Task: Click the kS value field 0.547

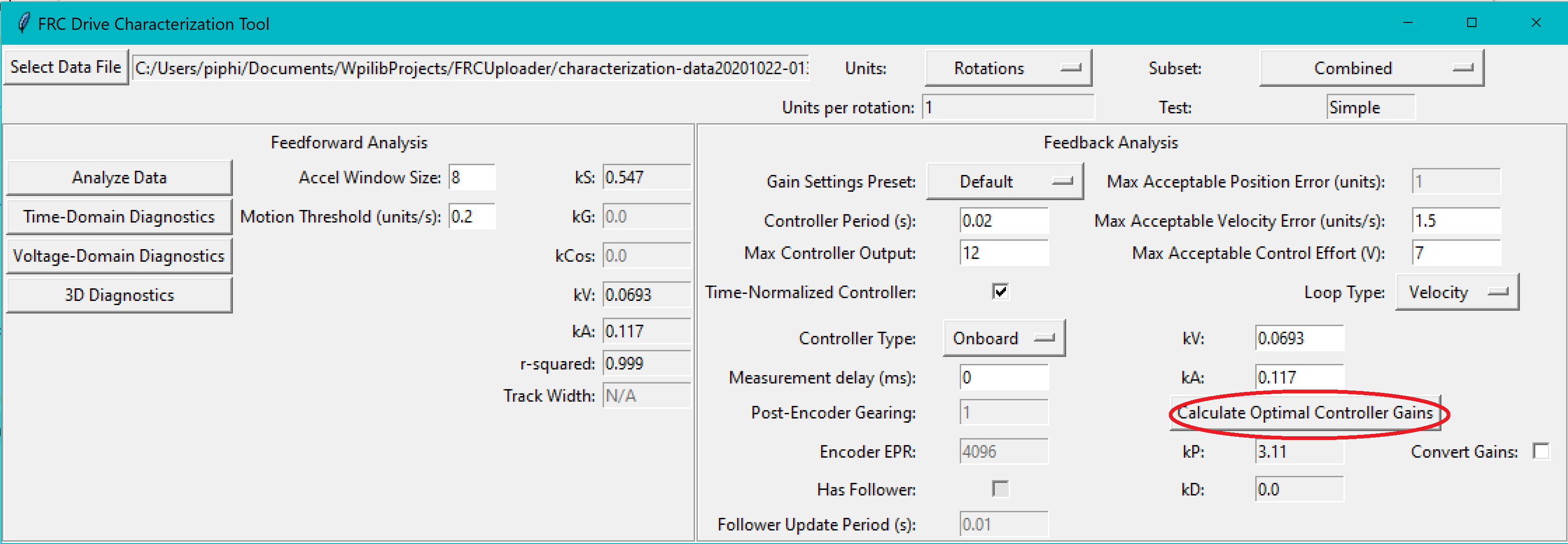Action: [647, 178]
